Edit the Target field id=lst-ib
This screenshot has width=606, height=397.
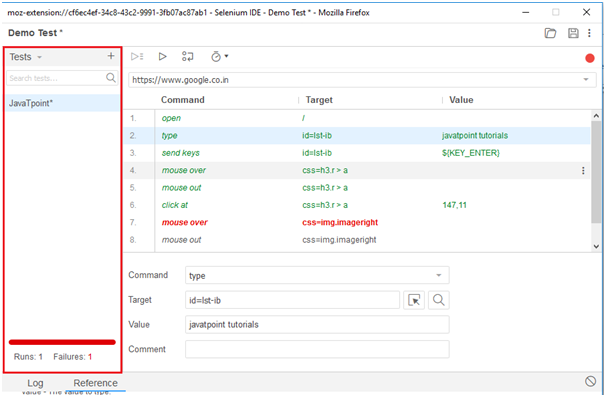[292, 300]
